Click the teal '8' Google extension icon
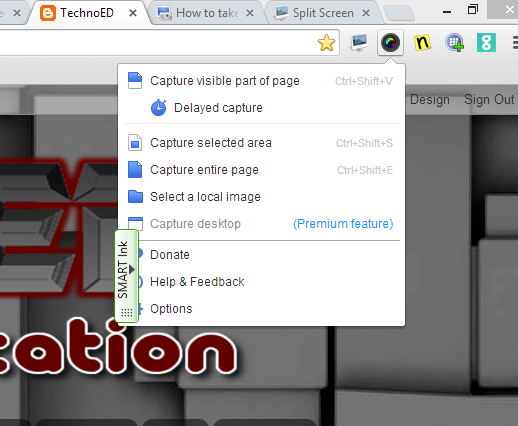Viewport: 518px width, 426px height. click(x=486, y=43)
